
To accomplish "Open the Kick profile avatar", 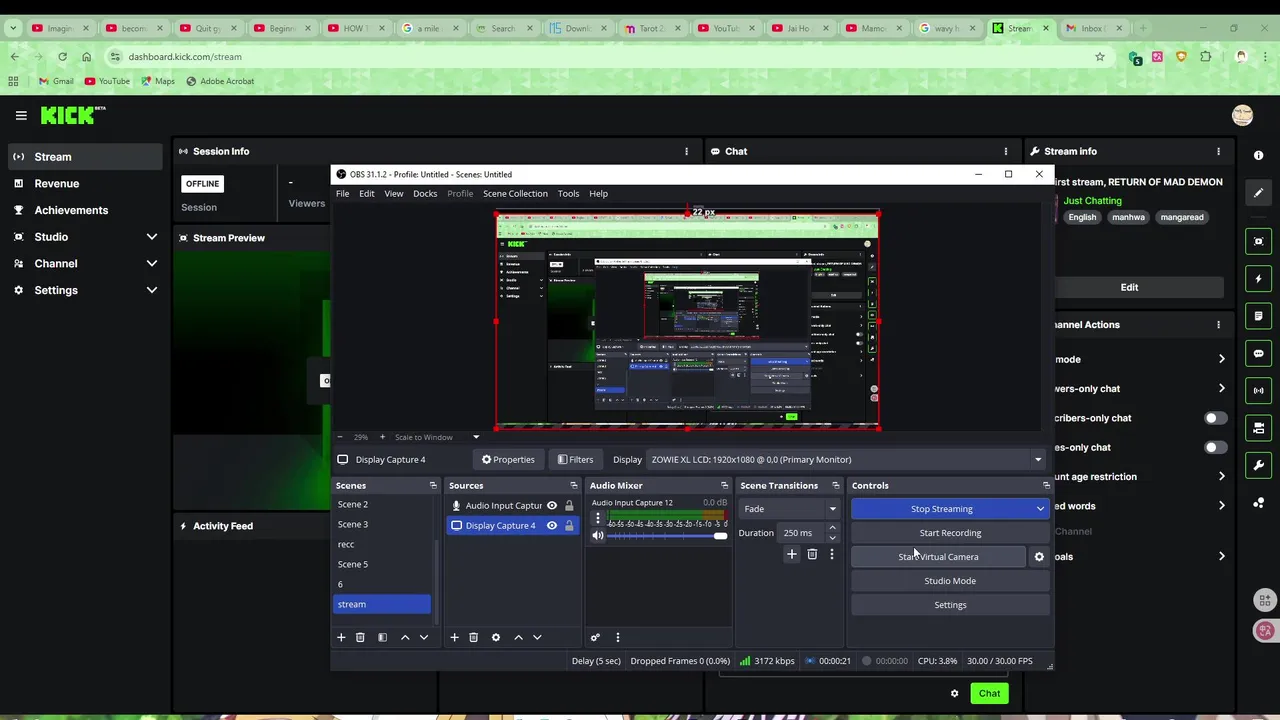I will point(1242,116).
